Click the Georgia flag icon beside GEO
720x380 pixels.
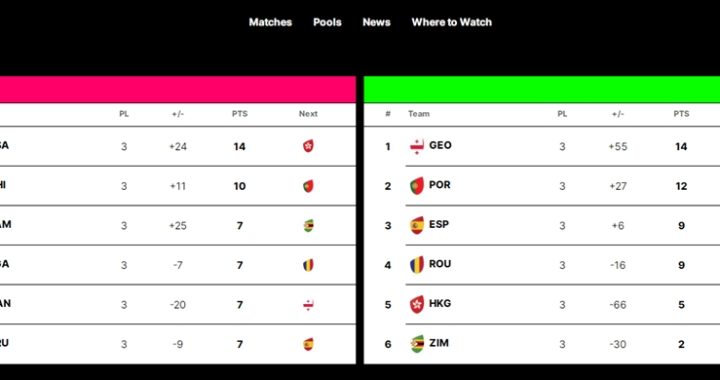tap(416, 146)
